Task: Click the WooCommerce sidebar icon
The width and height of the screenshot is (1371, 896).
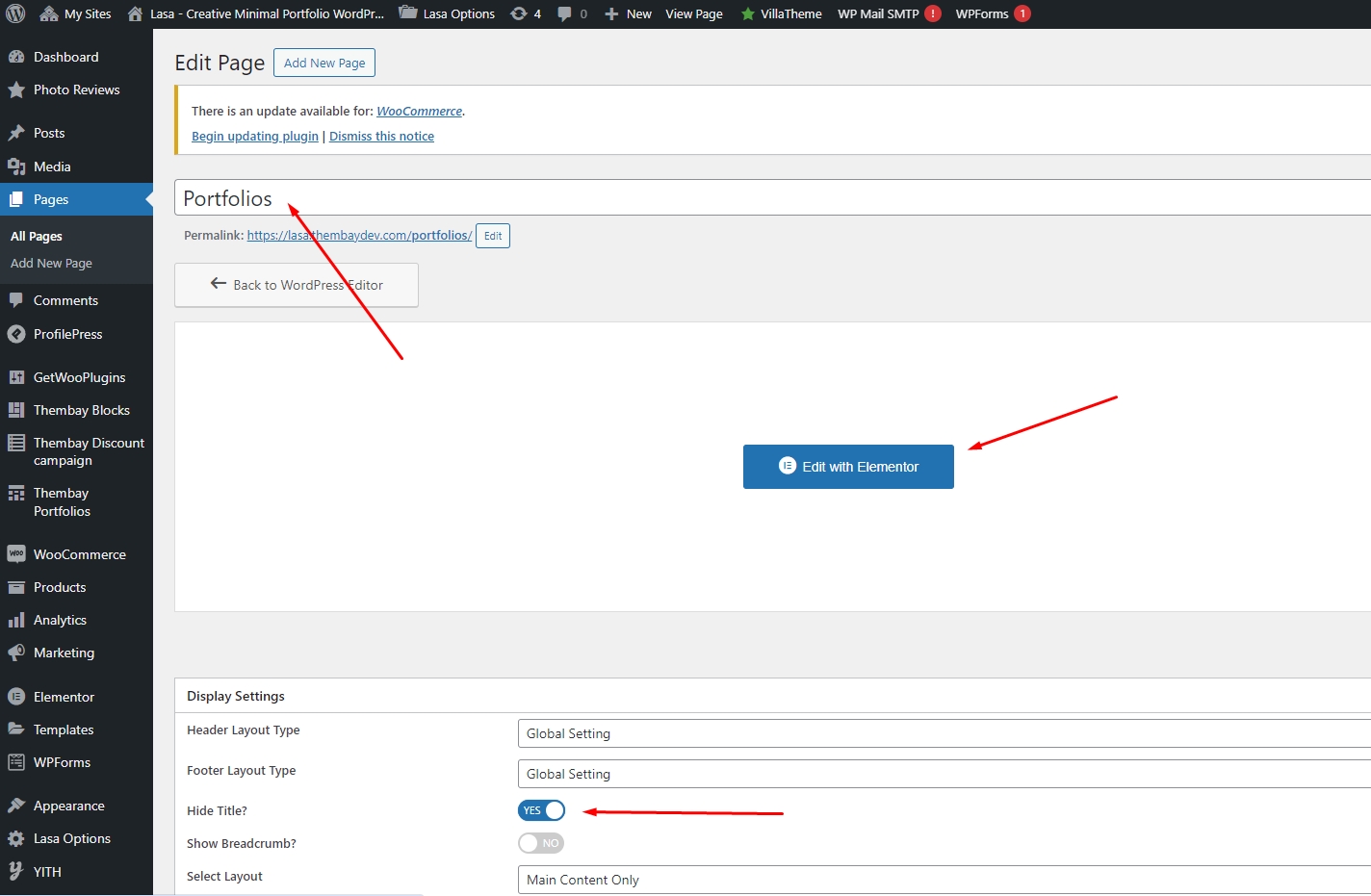Action: (x=16, y=554)
